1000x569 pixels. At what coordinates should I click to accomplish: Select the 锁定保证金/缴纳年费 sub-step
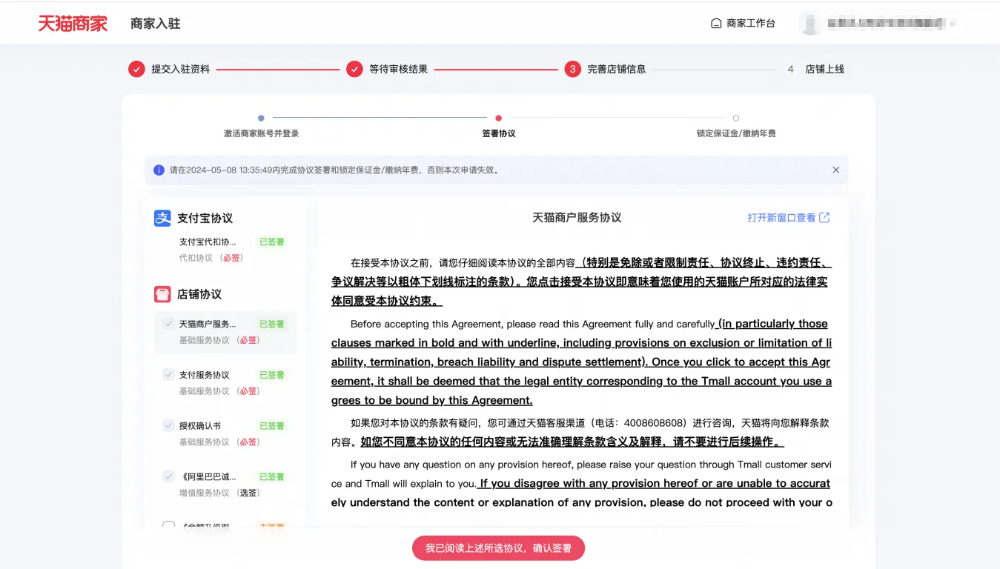pos(736,133)
